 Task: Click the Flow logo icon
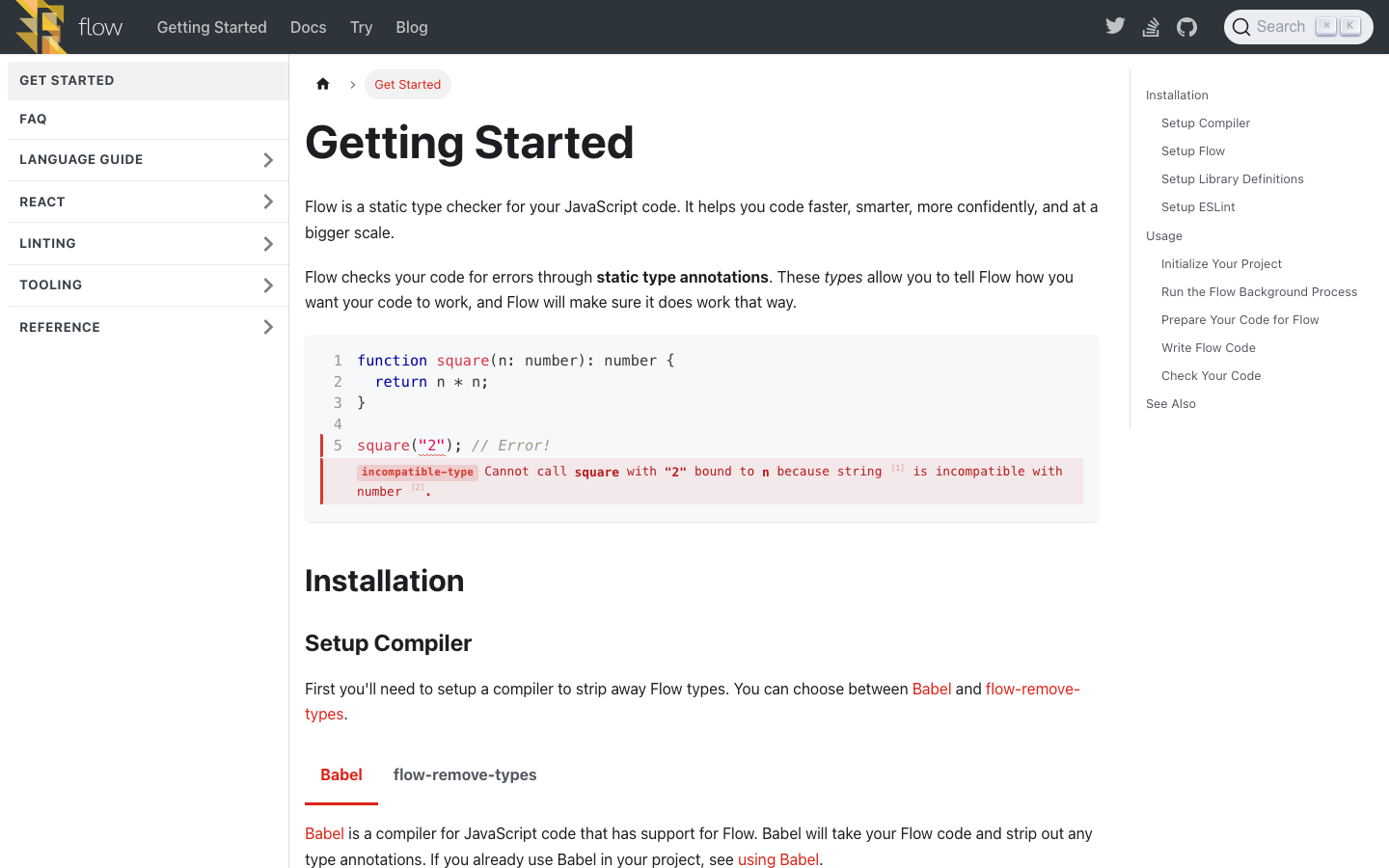pyautogui.click(x=41, y=27)
